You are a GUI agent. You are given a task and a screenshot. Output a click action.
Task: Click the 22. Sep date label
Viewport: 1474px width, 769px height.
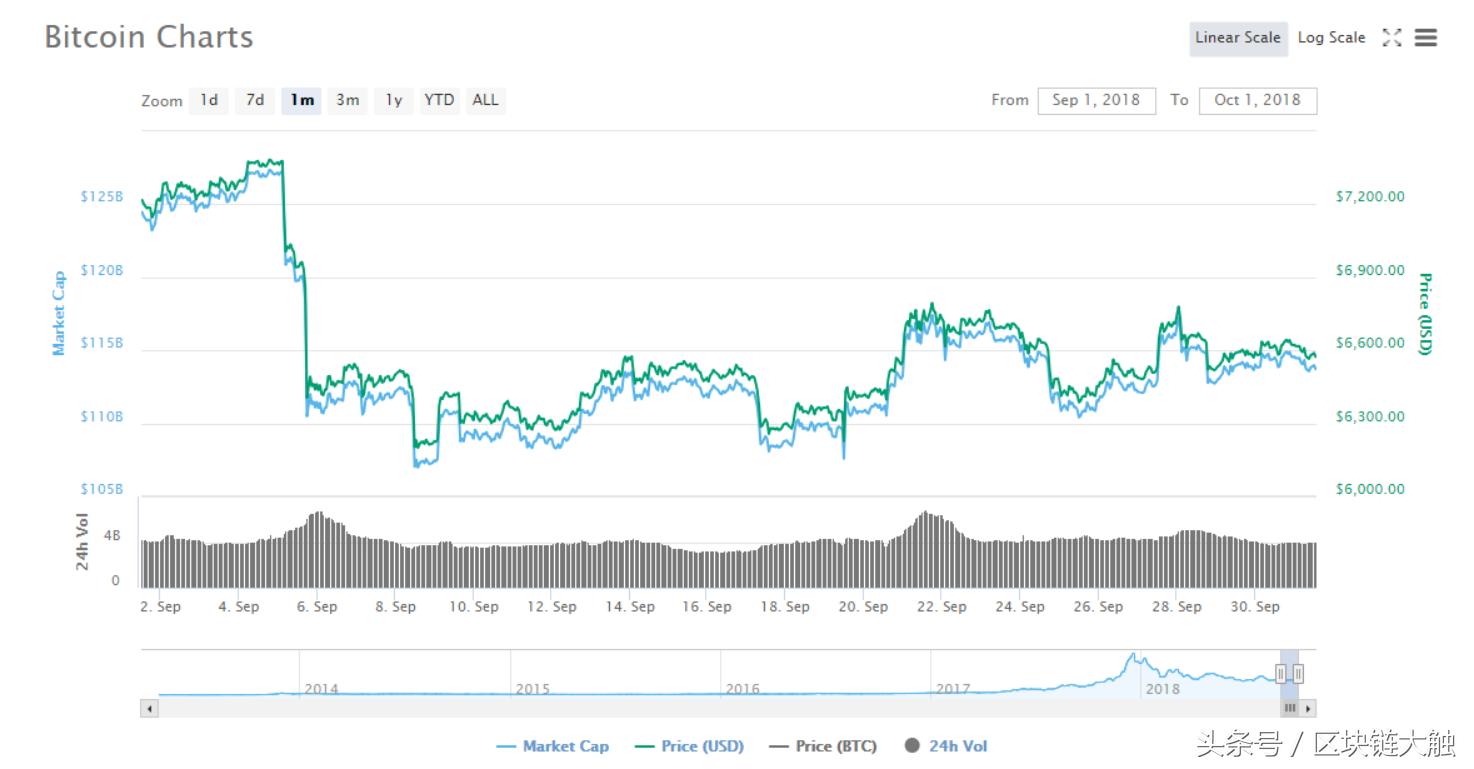click(x=942, y=607)
